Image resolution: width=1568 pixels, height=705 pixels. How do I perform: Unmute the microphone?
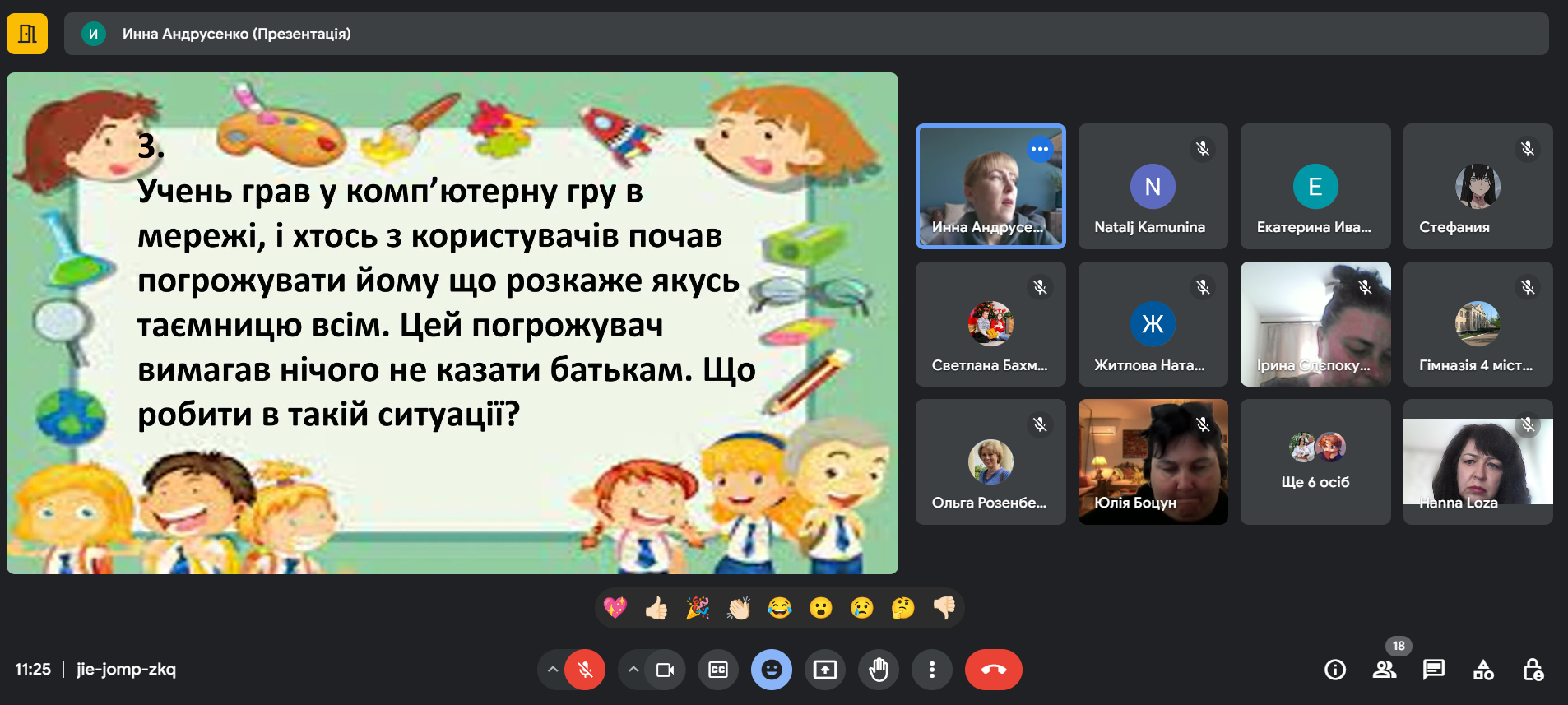coord(585,670)
